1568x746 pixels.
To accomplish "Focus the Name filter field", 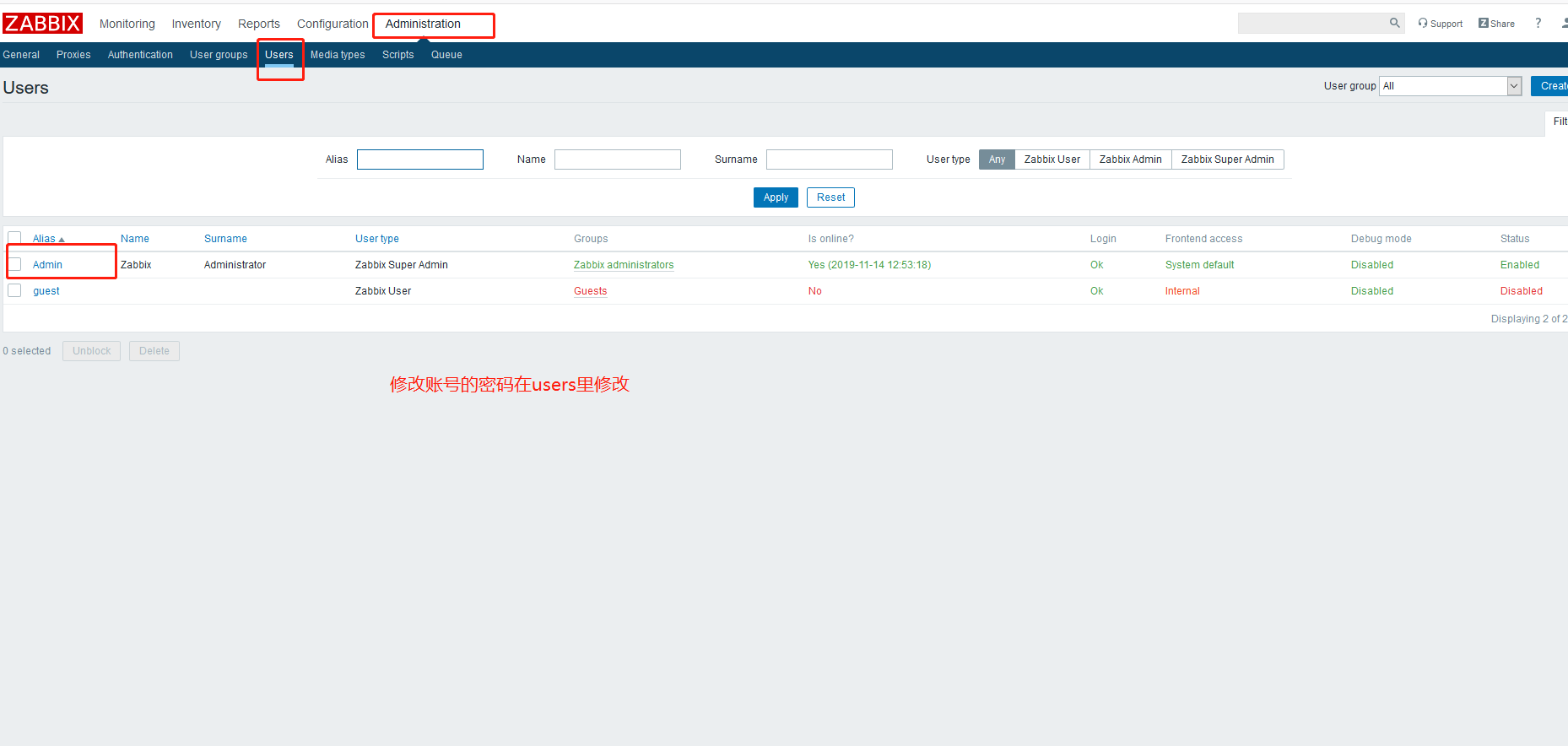I will pos(618,159).
